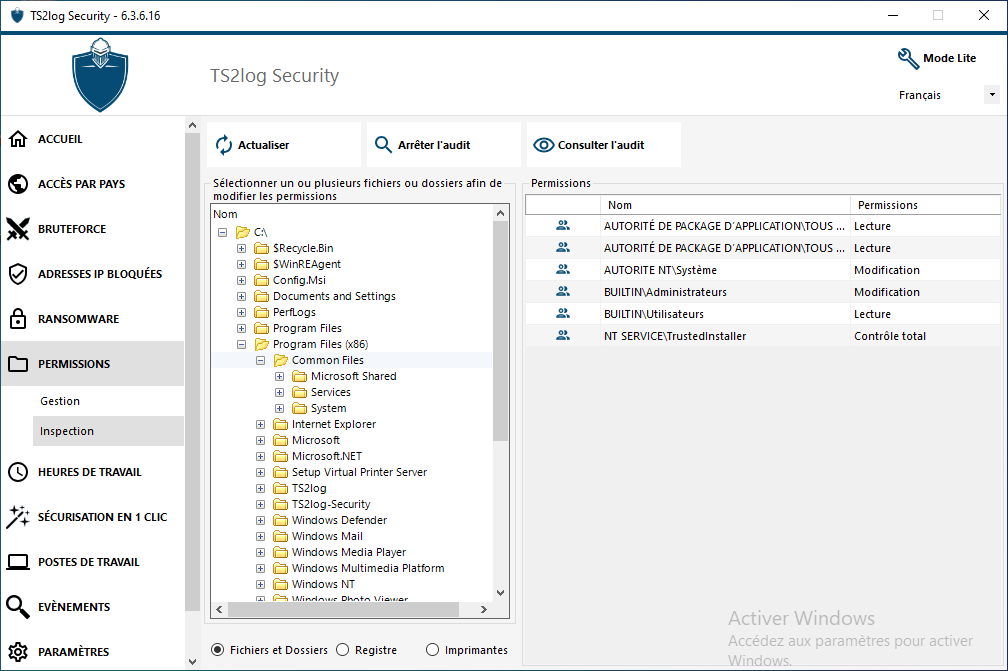Collapse the Program Files (x86) node
The height and width of the screenshot is (671, 1008).
click(241, 344)
